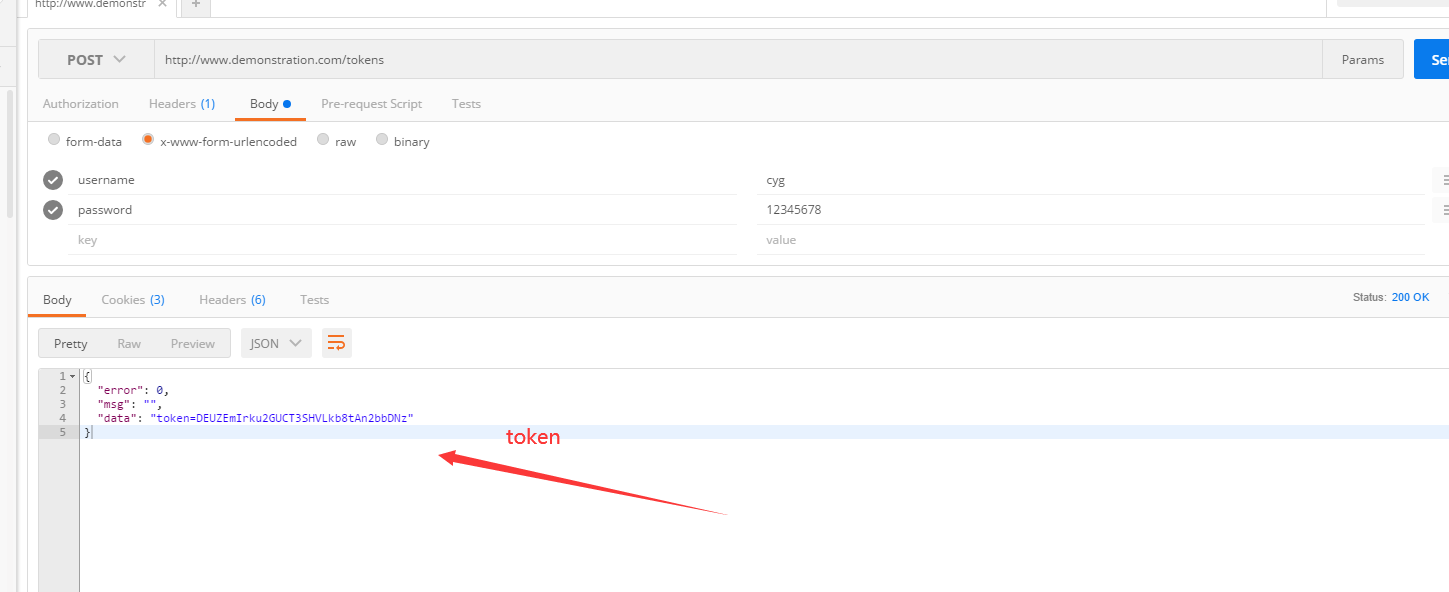The image size is (1449, 592).
Task: Switch response view to Preview
Action: [193, 343]
